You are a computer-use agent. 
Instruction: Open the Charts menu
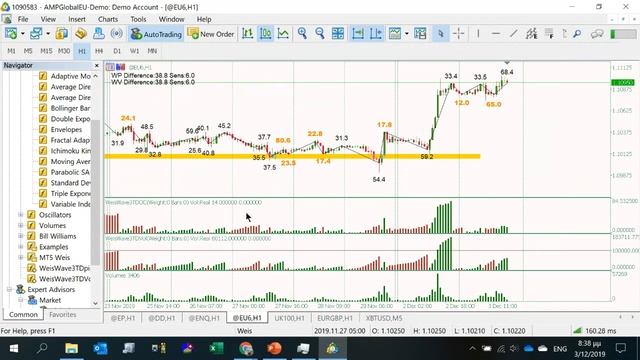(x=108, y=19)
